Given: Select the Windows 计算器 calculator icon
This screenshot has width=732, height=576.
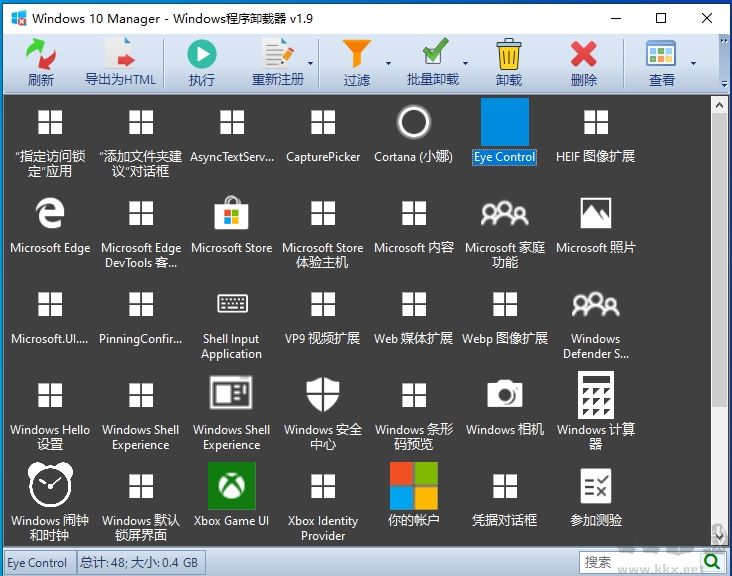Looking at the screenshot, I should (x=596, y=395).
